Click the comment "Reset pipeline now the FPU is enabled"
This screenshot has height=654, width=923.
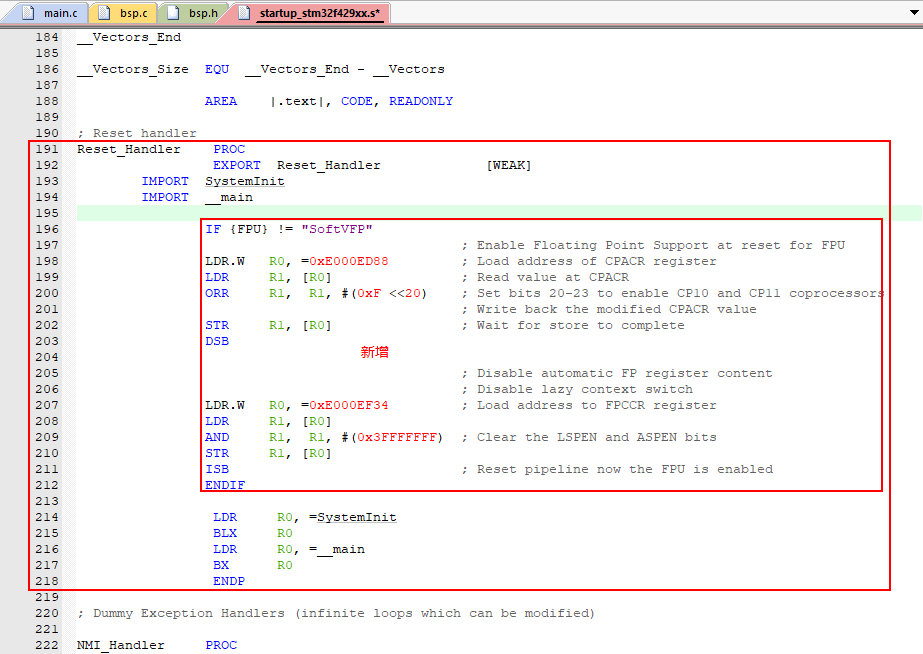(625, 470)
